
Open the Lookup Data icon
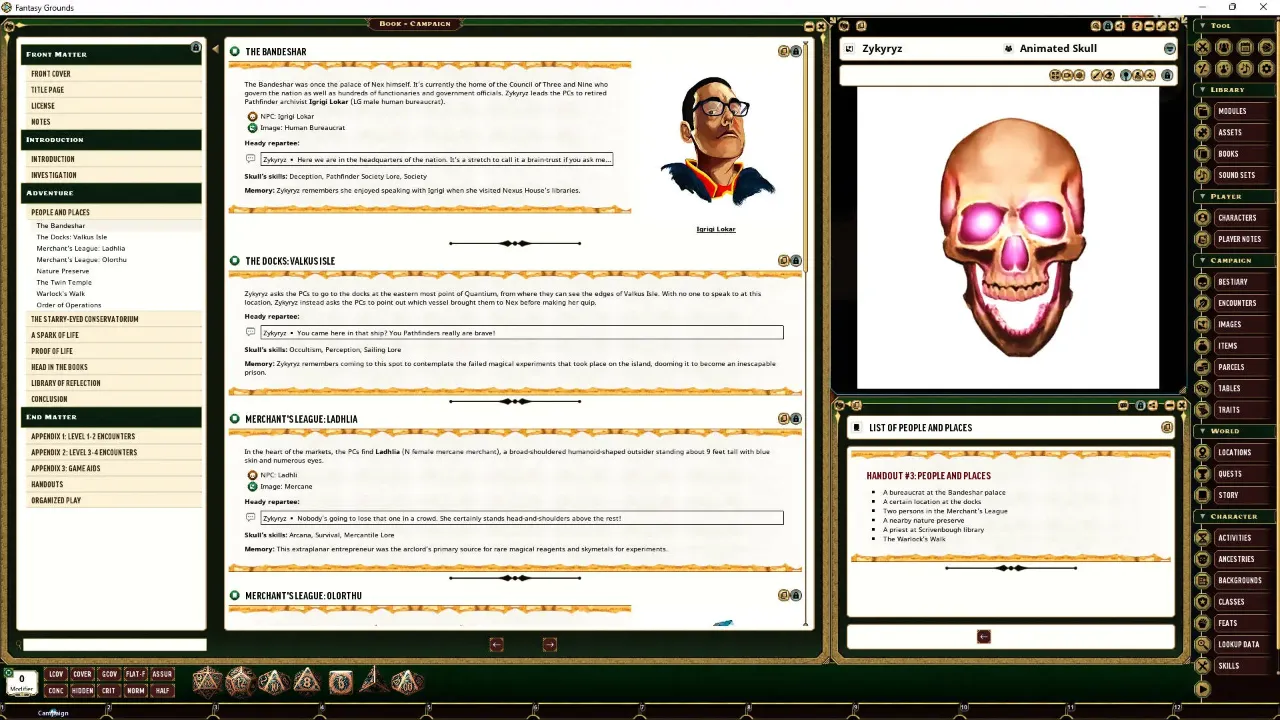(1203, 644)
